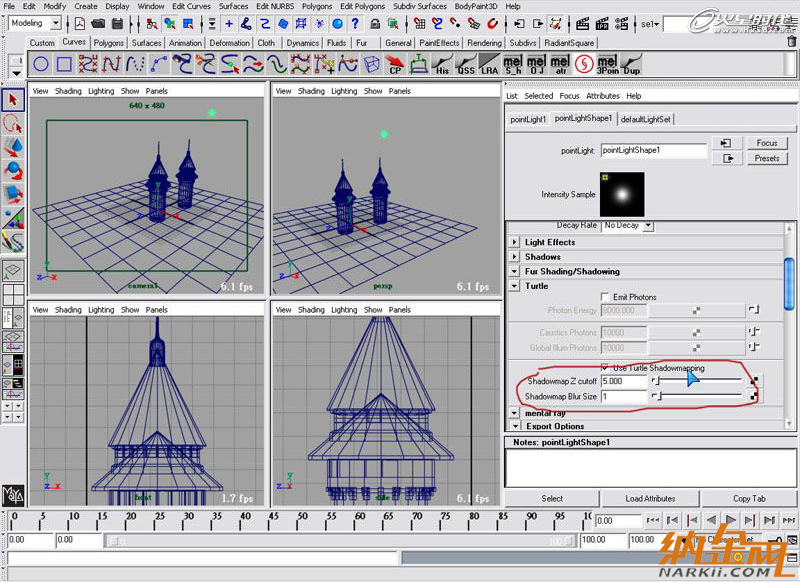
Task: Click the NURBS circle shelf icon
Action: pos(41,64)
